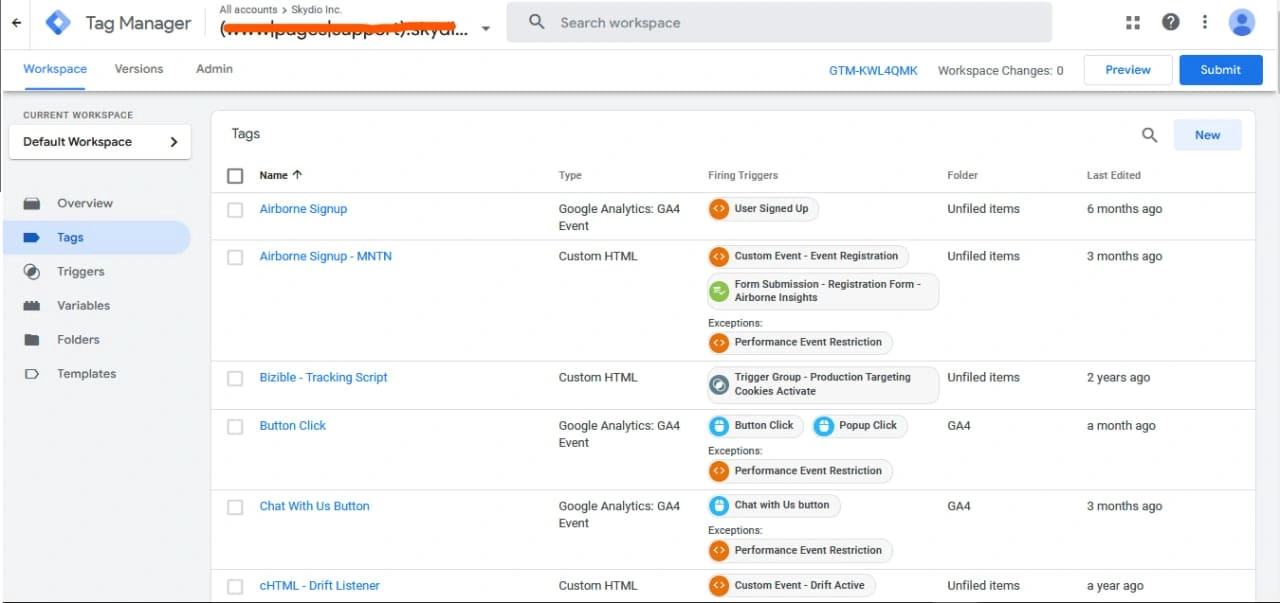
Task: Click the Search workspace field
Action: (x=779, y=22)
